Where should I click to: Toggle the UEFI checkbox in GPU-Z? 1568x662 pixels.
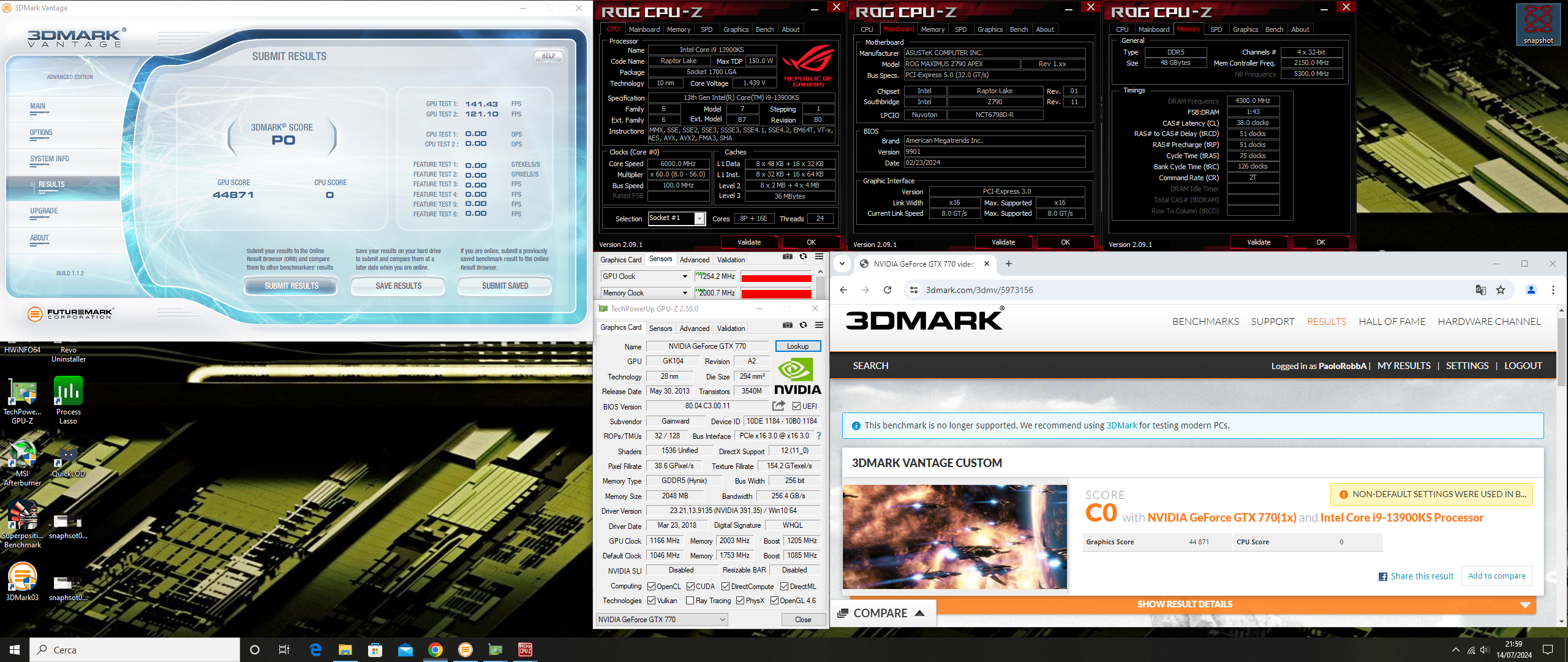coord(796,406)
